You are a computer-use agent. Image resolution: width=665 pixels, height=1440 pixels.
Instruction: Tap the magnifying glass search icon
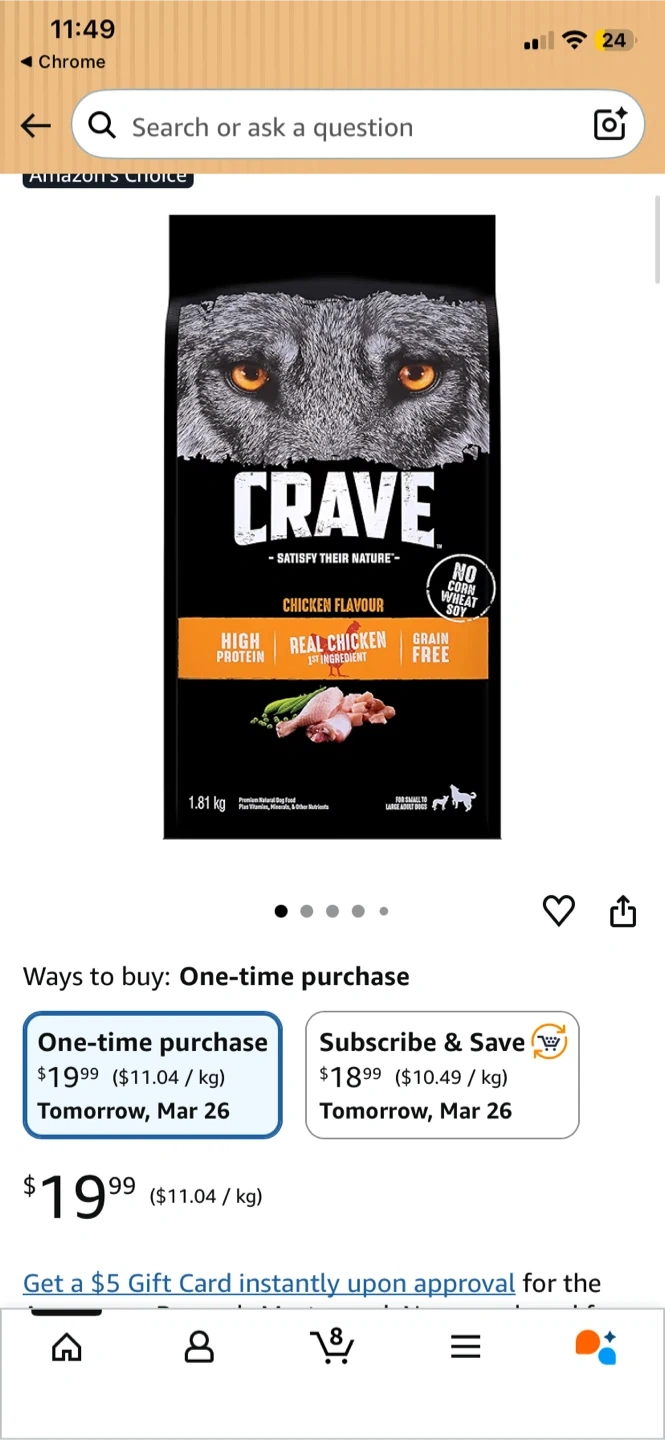102,125
